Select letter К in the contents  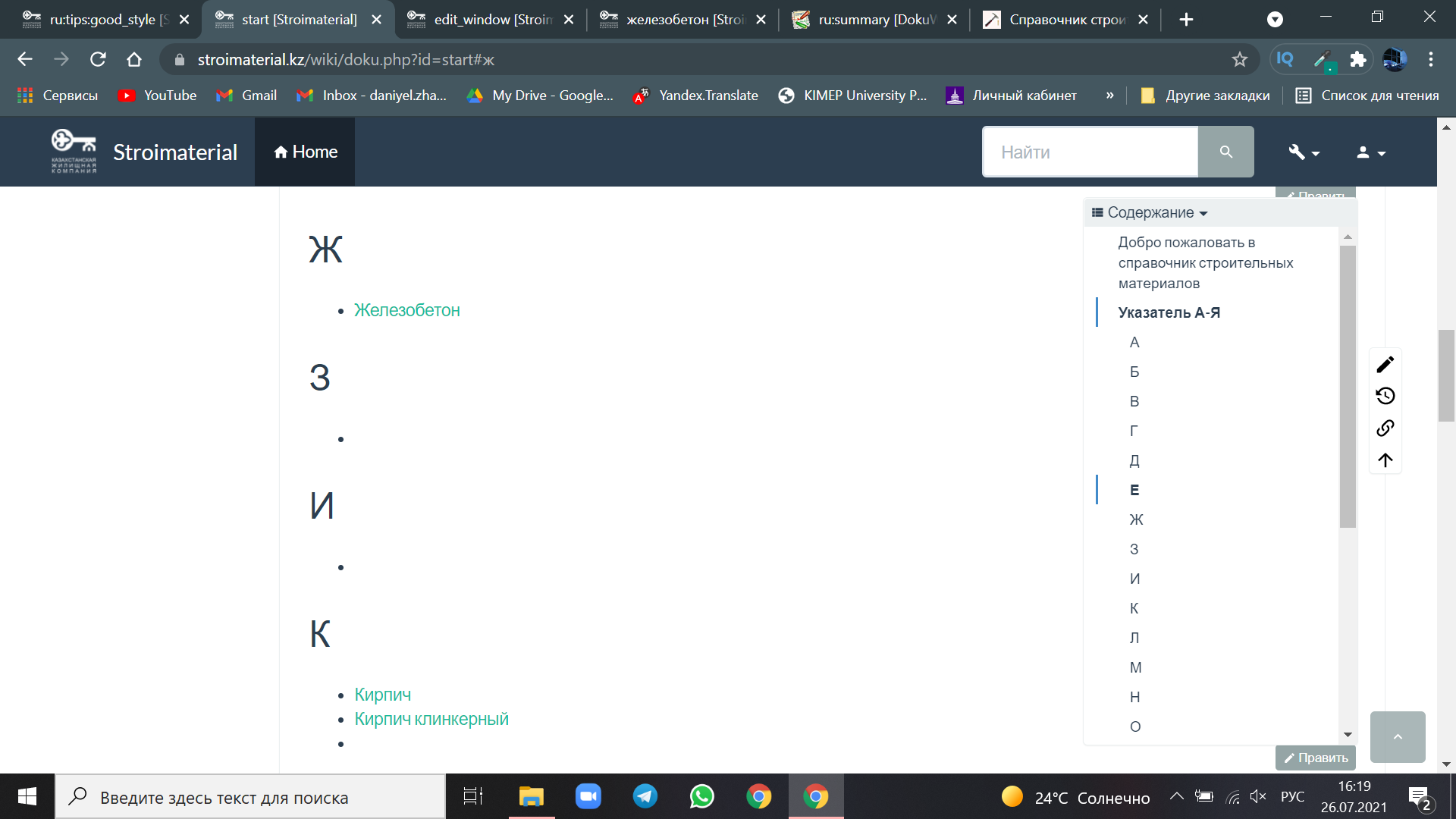[x=1134, y=608]
